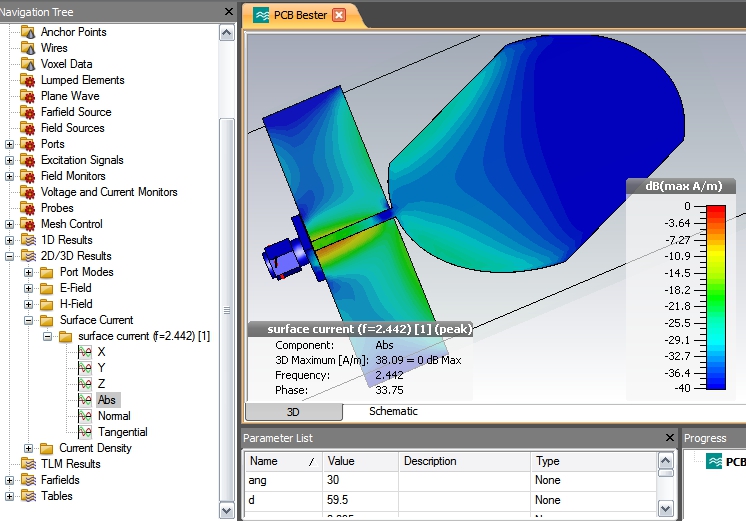Click the Voxel Data folder icon

coord(28,64)
